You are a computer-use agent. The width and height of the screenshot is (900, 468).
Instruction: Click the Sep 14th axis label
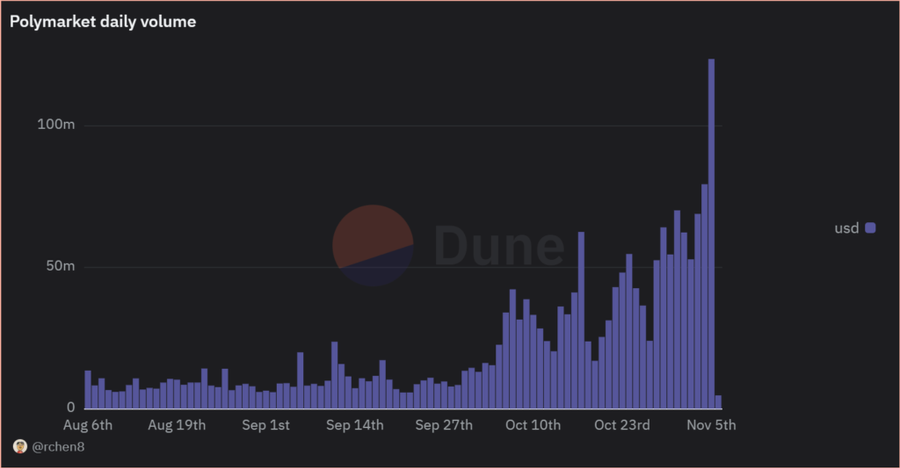355,425
